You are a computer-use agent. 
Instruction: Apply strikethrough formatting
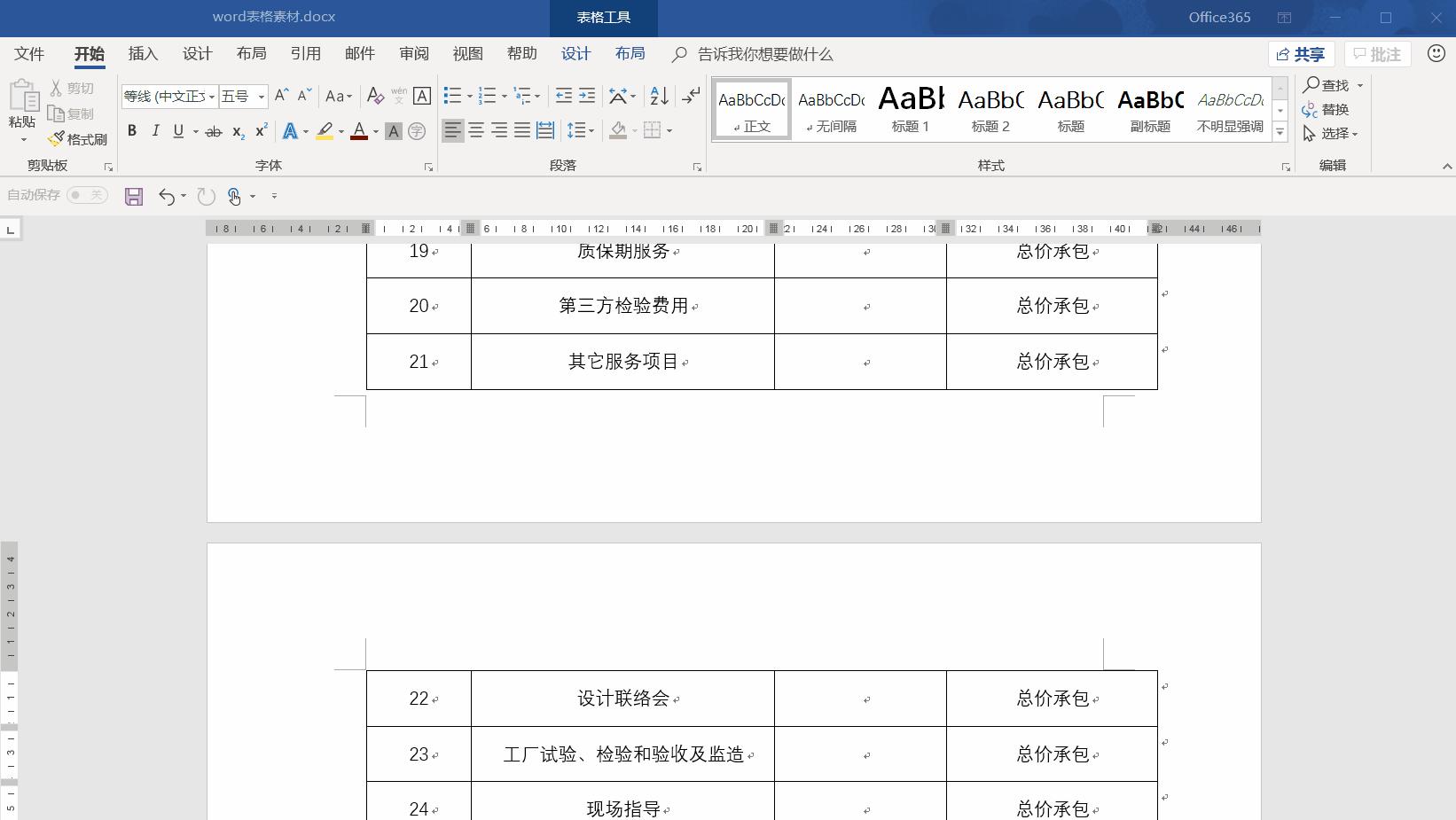[x=213, y=130]
